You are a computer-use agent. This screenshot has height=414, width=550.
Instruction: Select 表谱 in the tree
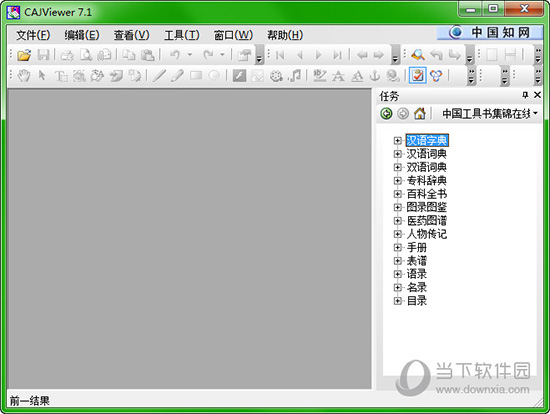417,261
